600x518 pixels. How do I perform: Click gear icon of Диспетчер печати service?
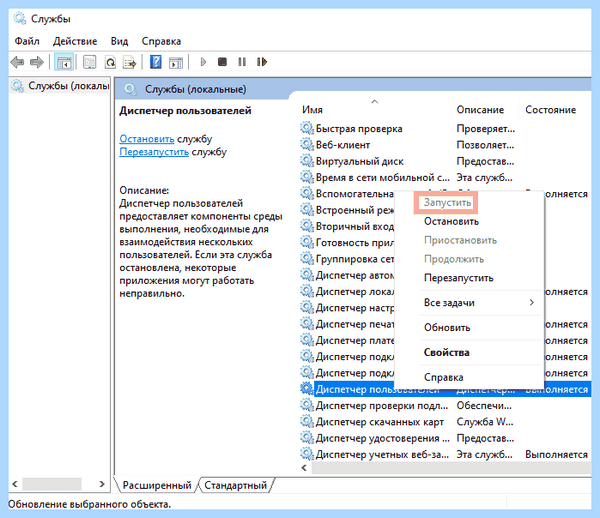(307, 324)
